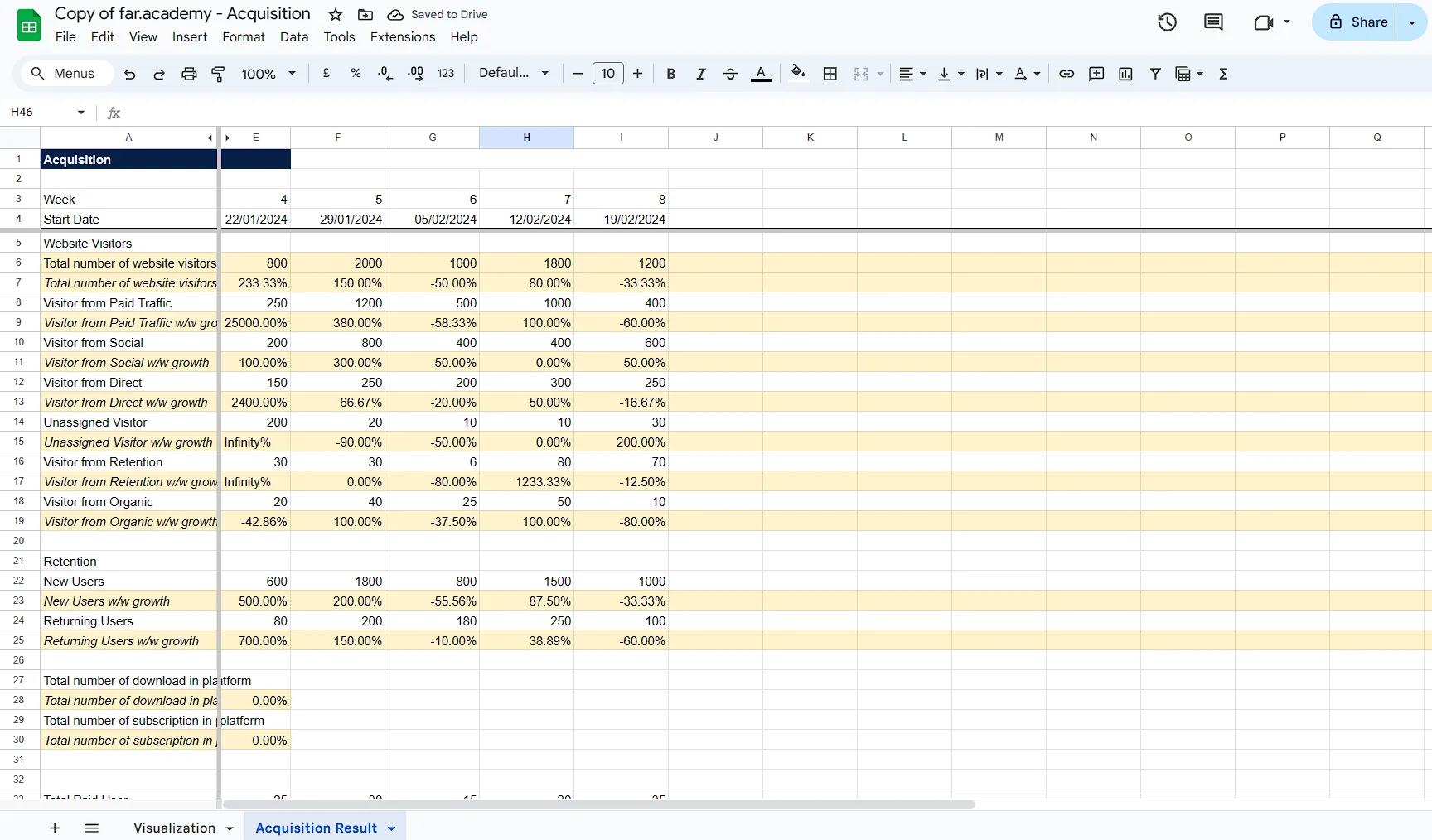Click the Create a filter icon
1432x840 pixels.
(x=1155, y=74)
